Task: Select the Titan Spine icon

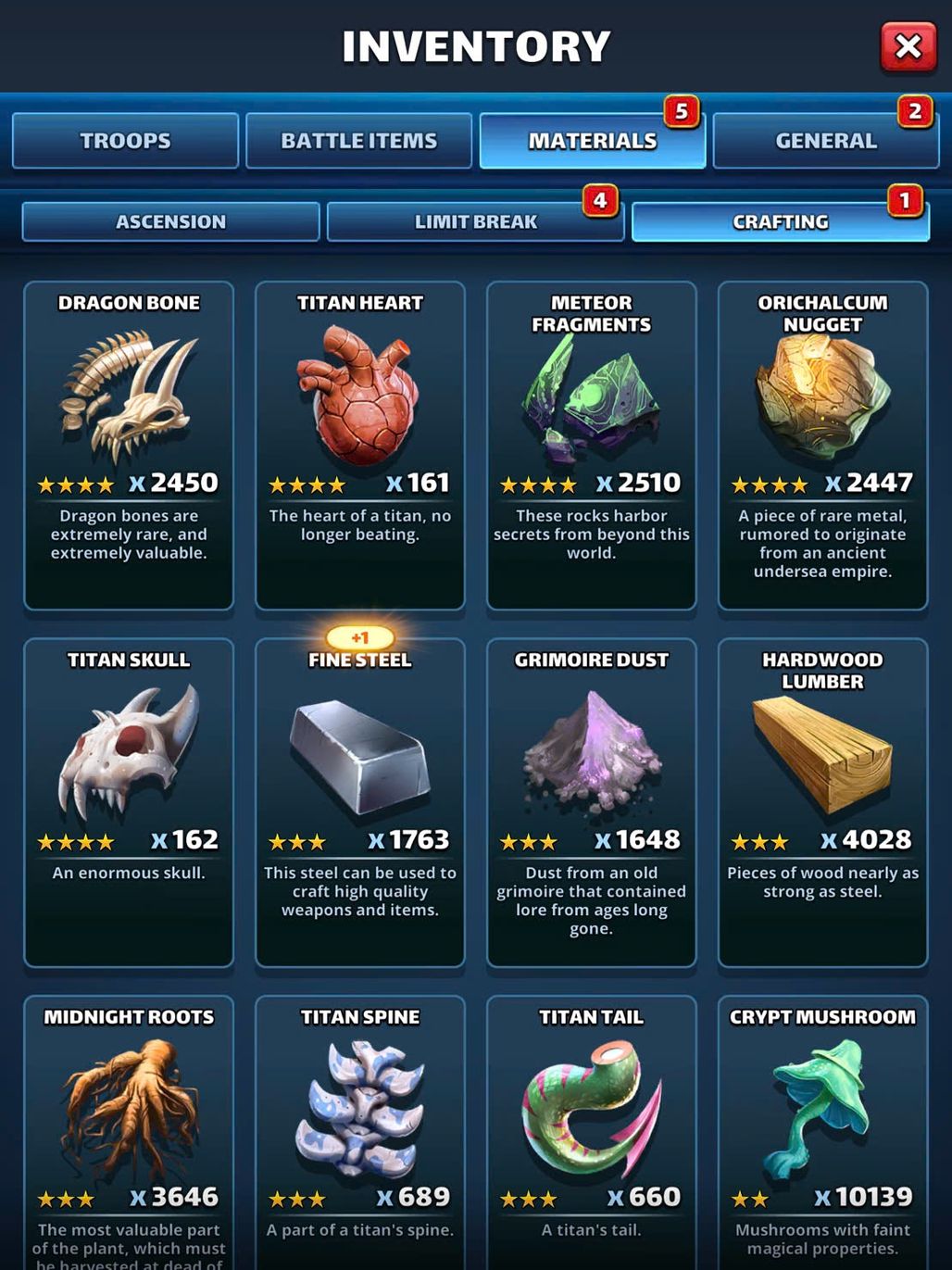Action: click(359, 1110)
